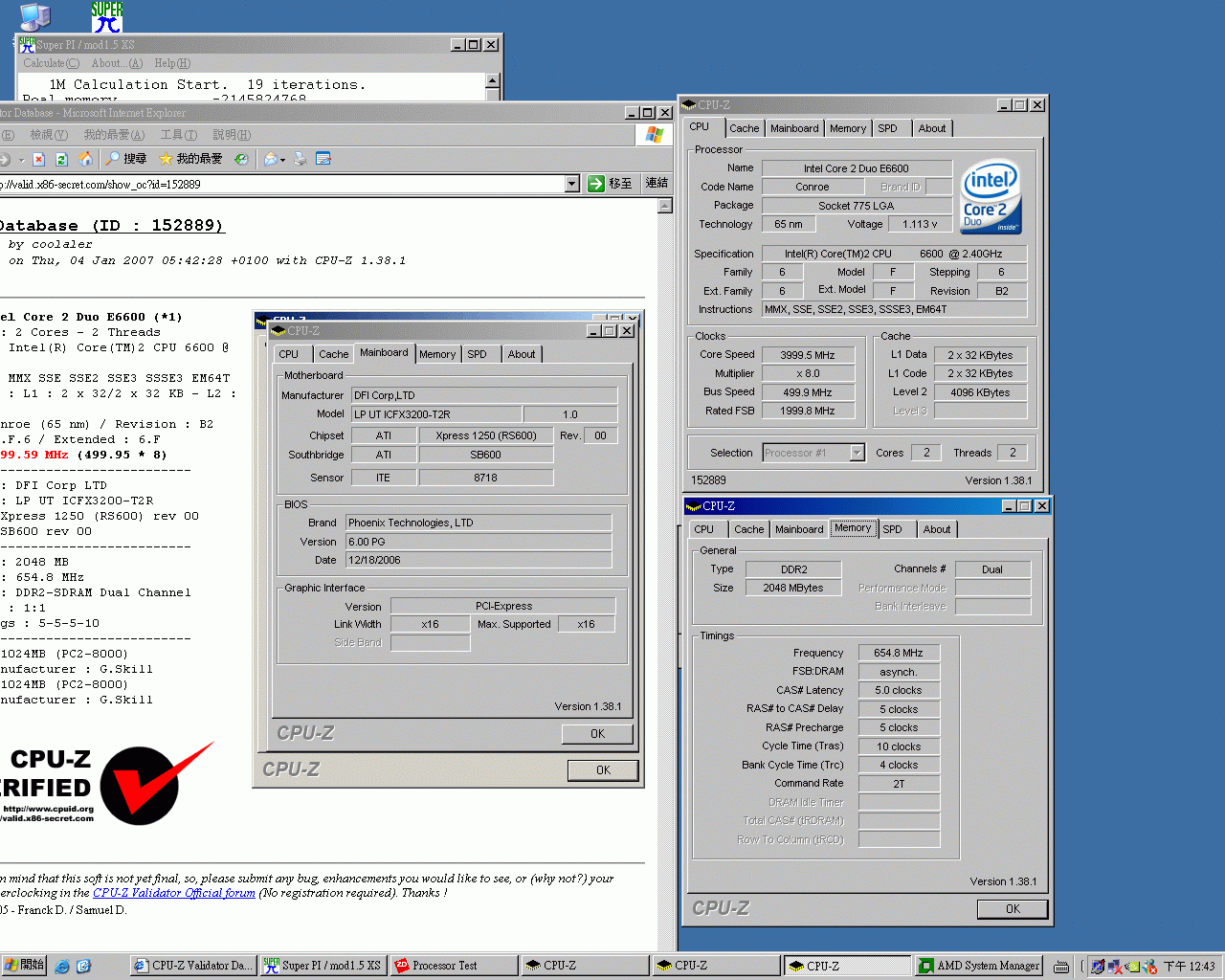Switch to AMD System Manager taskbar button

[x=979, y=966]
